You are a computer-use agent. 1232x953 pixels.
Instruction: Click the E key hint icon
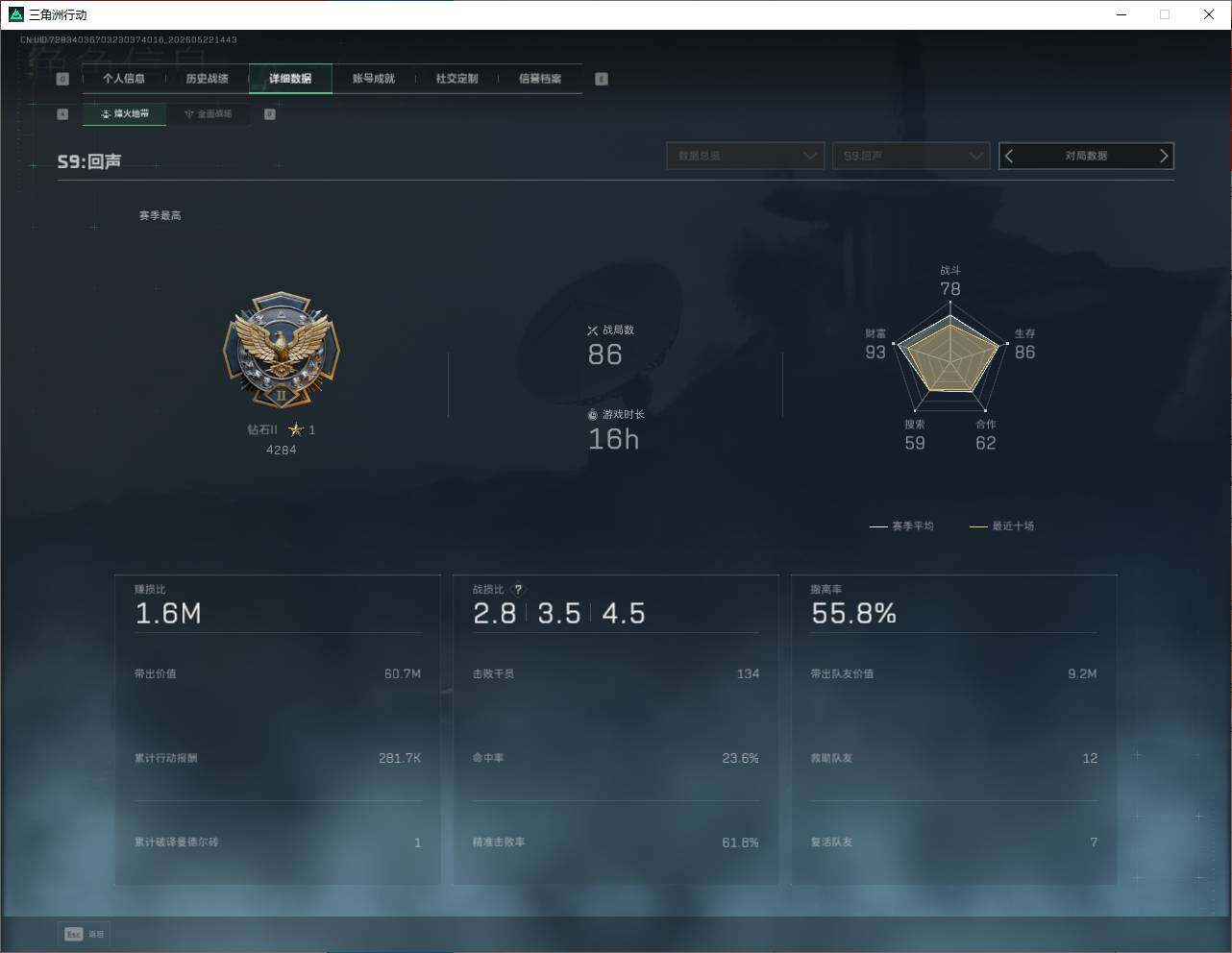tap(602, 79)
